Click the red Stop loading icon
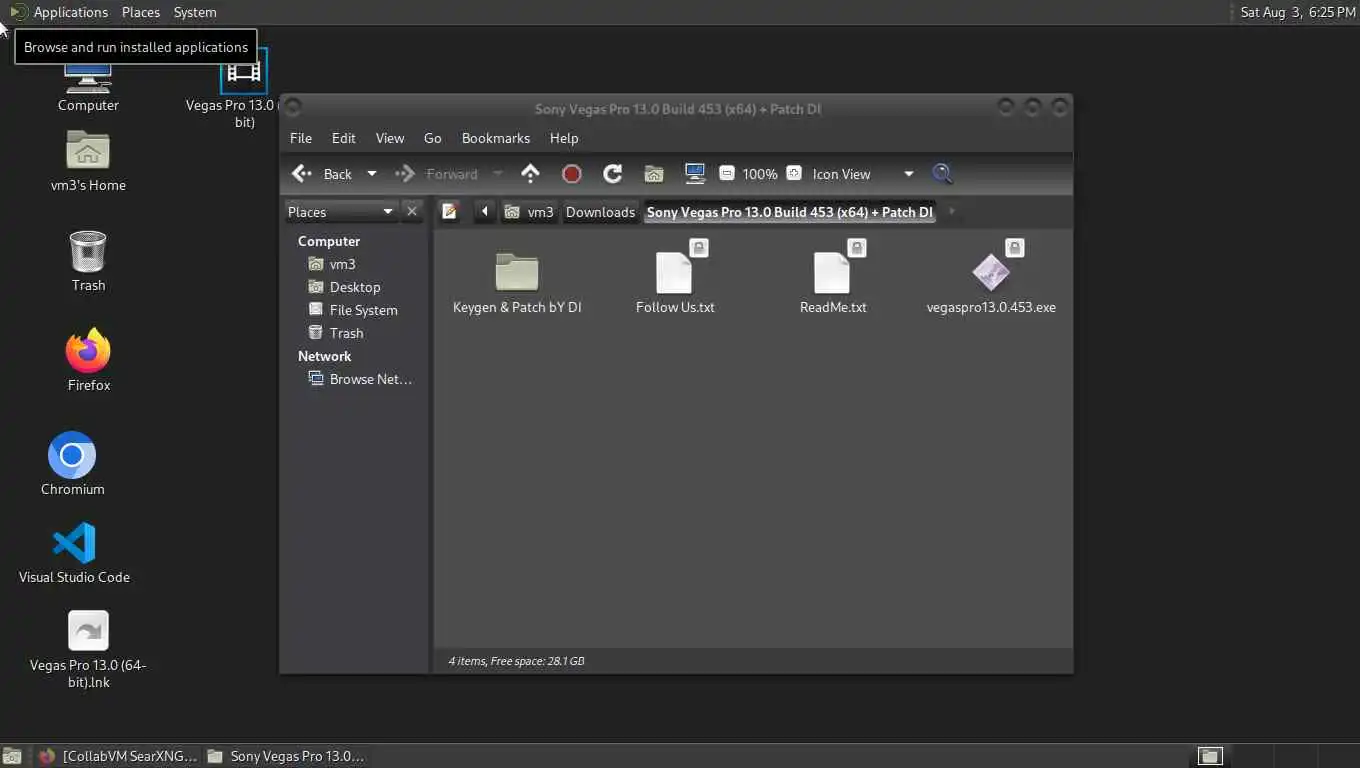The height and width of the screenshot is (768, 1360). tap(572, 174)
